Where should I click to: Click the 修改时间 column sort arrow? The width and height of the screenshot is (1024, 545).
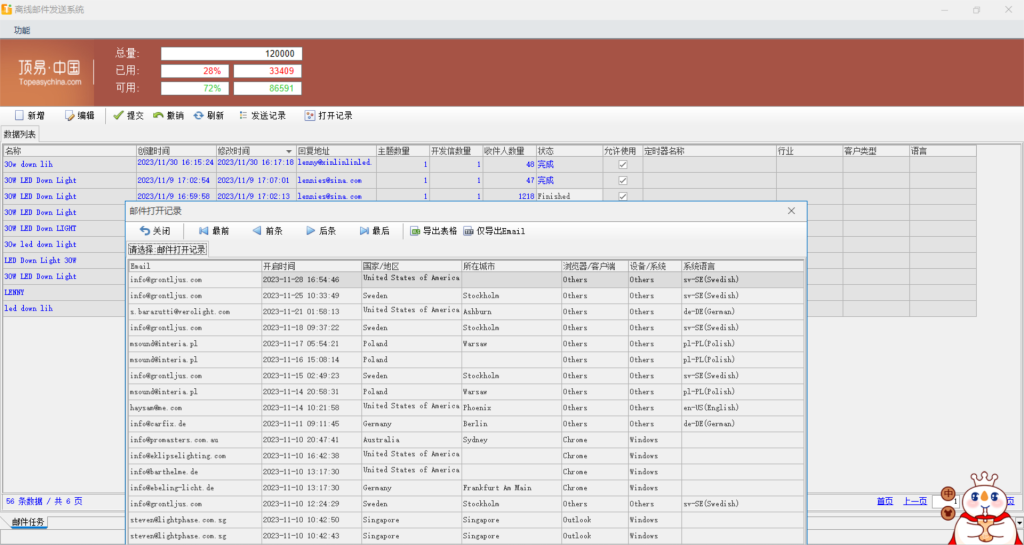coord(289,151)
